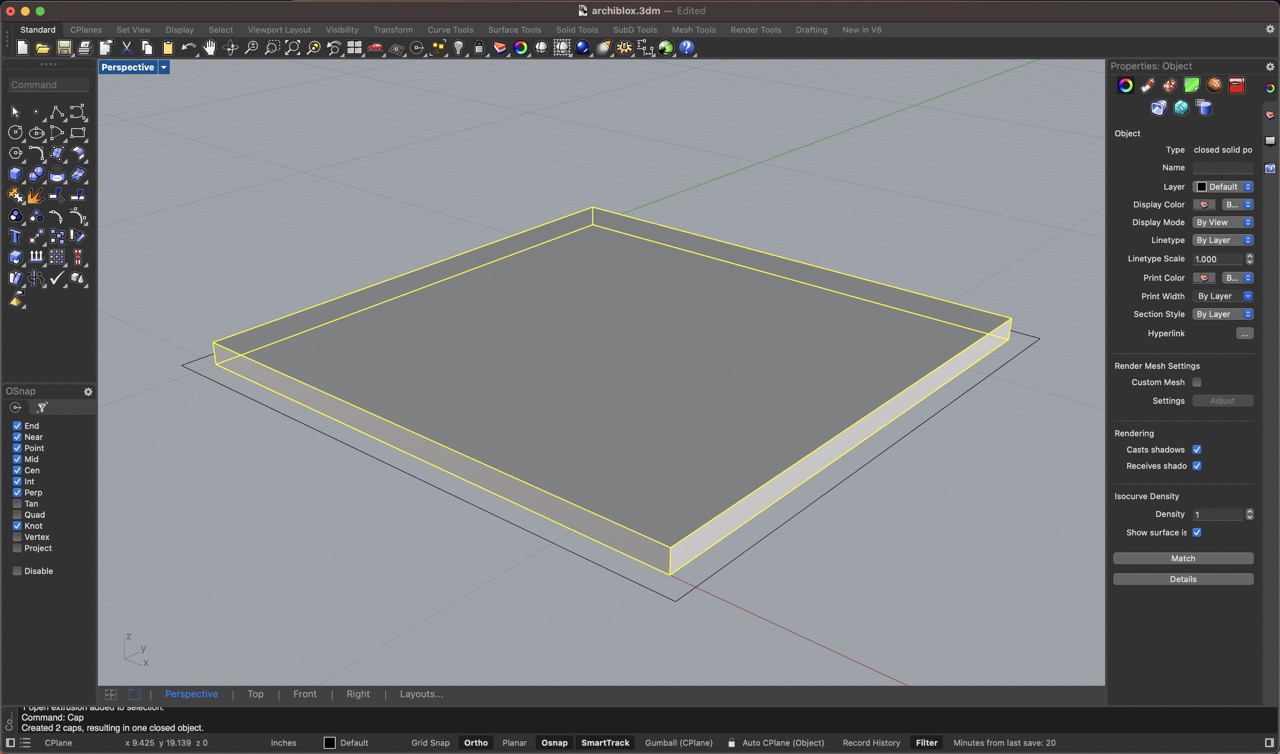Select the Ellipse tool in sidebar
Screen dimensions: 1280x754
pos(36,133)
